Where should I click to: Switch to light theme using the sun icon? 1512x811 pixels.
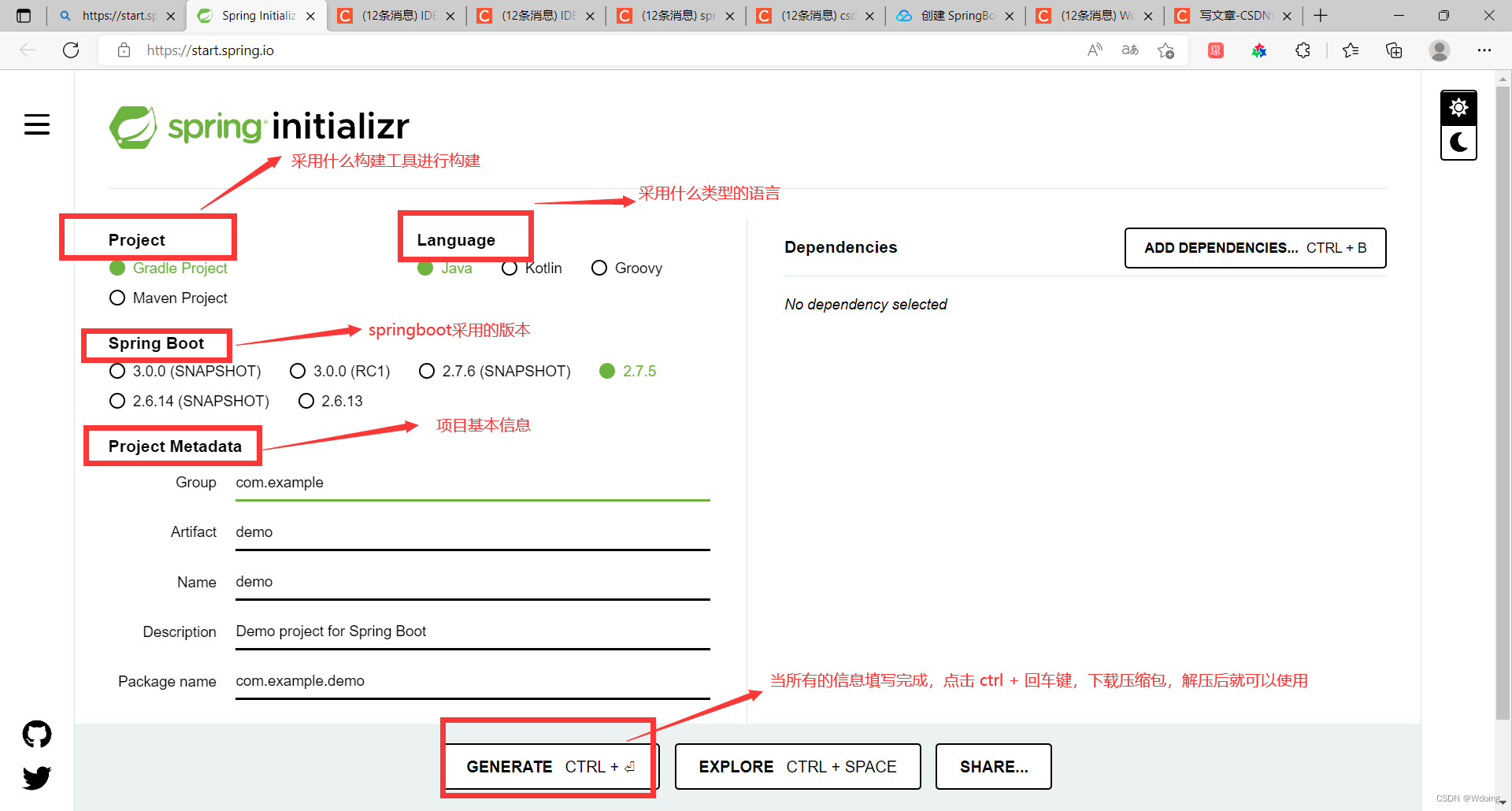tap(1458, 108)
